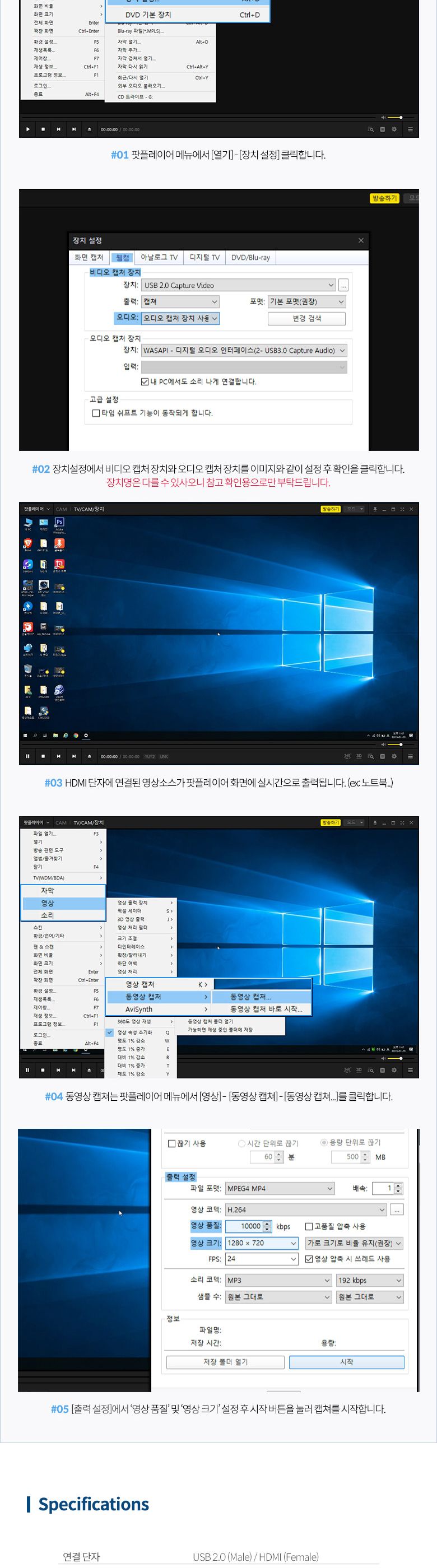
Task: Select the 시간 단위로 끊기 radio button
Action: point(241,1143)
